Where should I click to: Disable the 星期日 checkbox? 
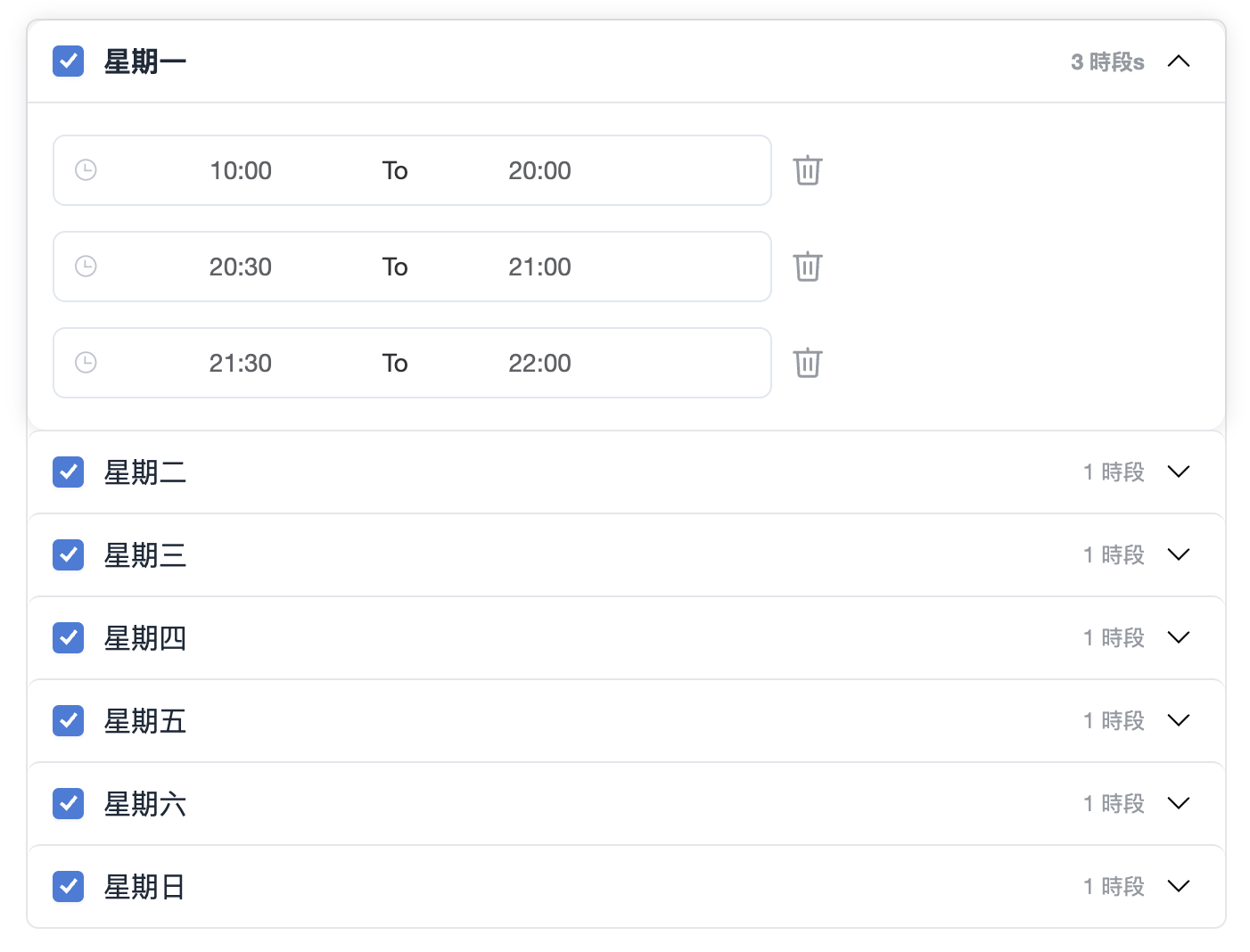tap(69, 887)
